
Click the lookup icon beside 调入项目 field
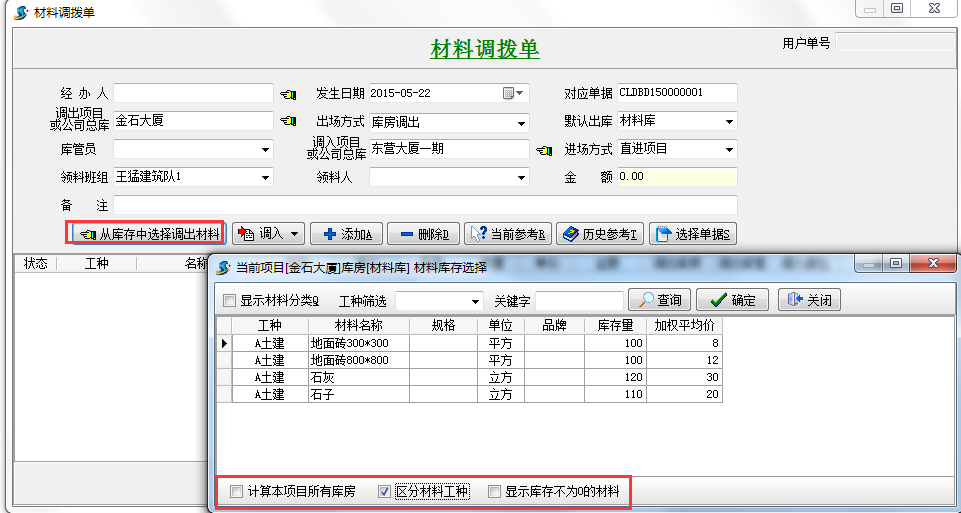coord(544,151)
